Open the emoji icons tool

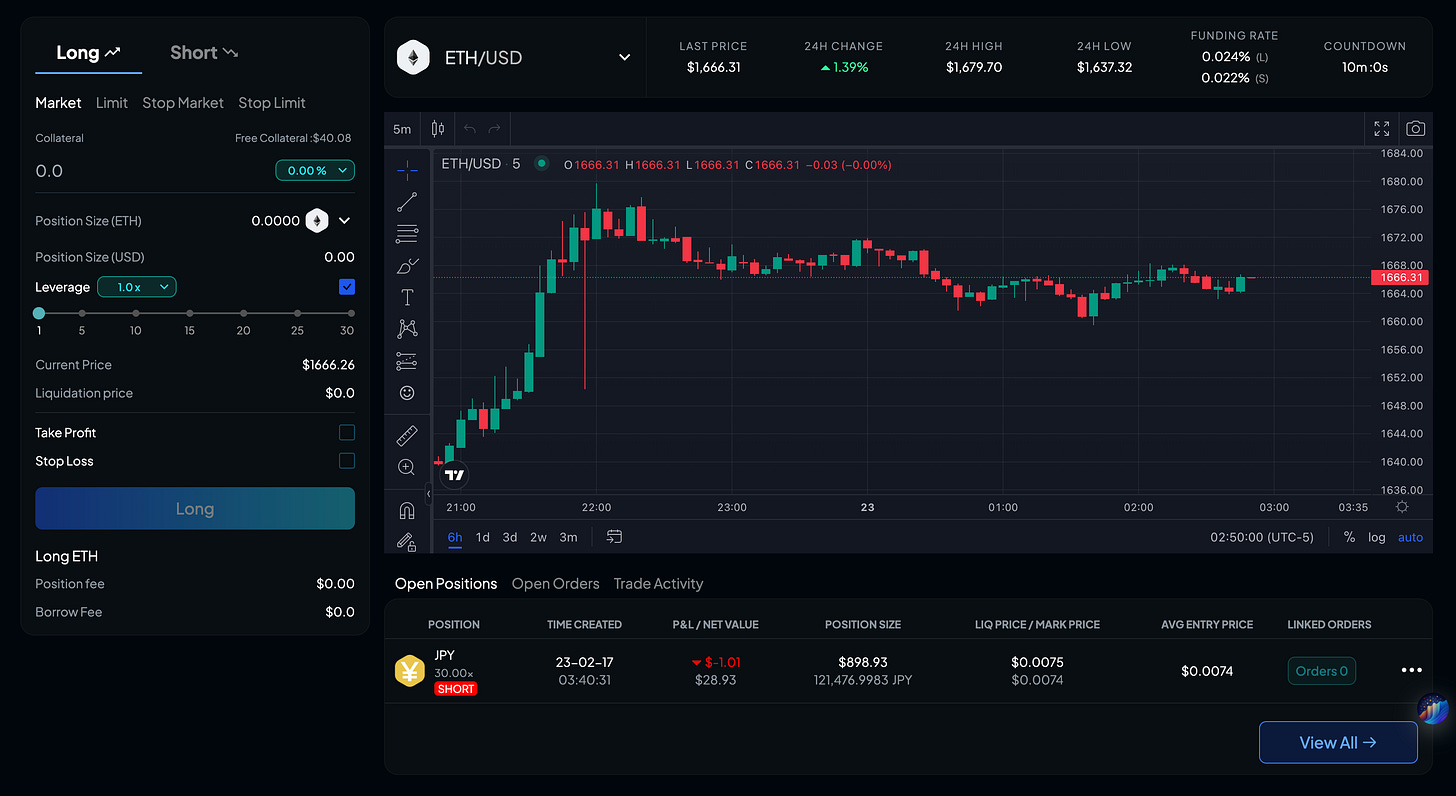(x=407, y=393)
